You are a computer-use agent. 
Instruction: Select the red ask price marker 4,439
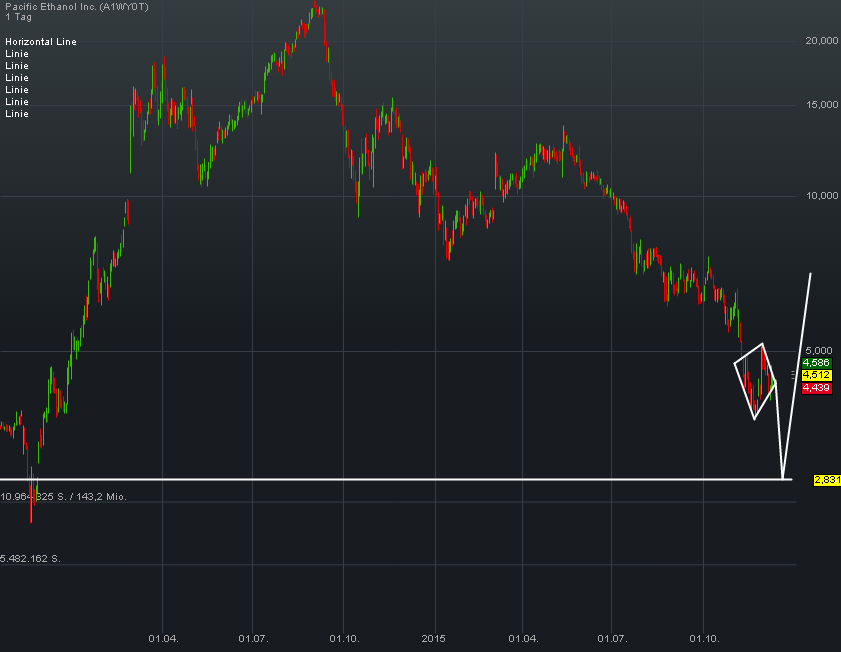818,388
